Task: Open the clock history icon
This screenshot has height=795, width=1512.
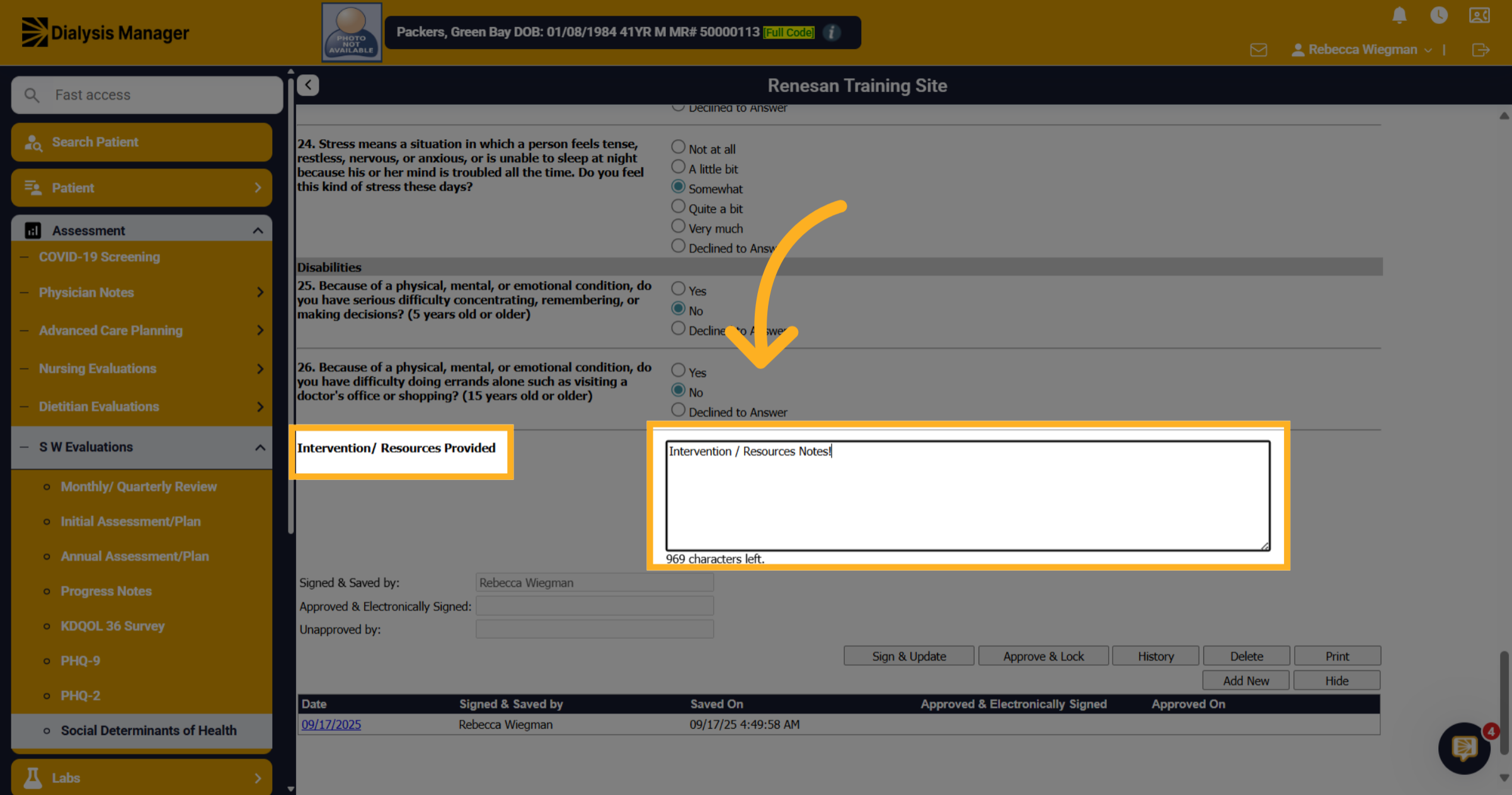Action: [1439, 15]
